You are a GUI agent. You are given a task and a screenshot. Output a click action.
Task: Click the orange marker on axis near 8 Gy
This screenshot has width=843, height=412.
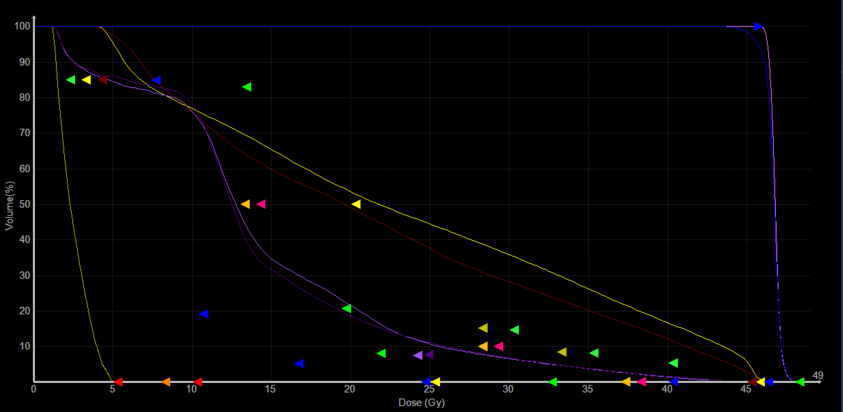(166, 382)
